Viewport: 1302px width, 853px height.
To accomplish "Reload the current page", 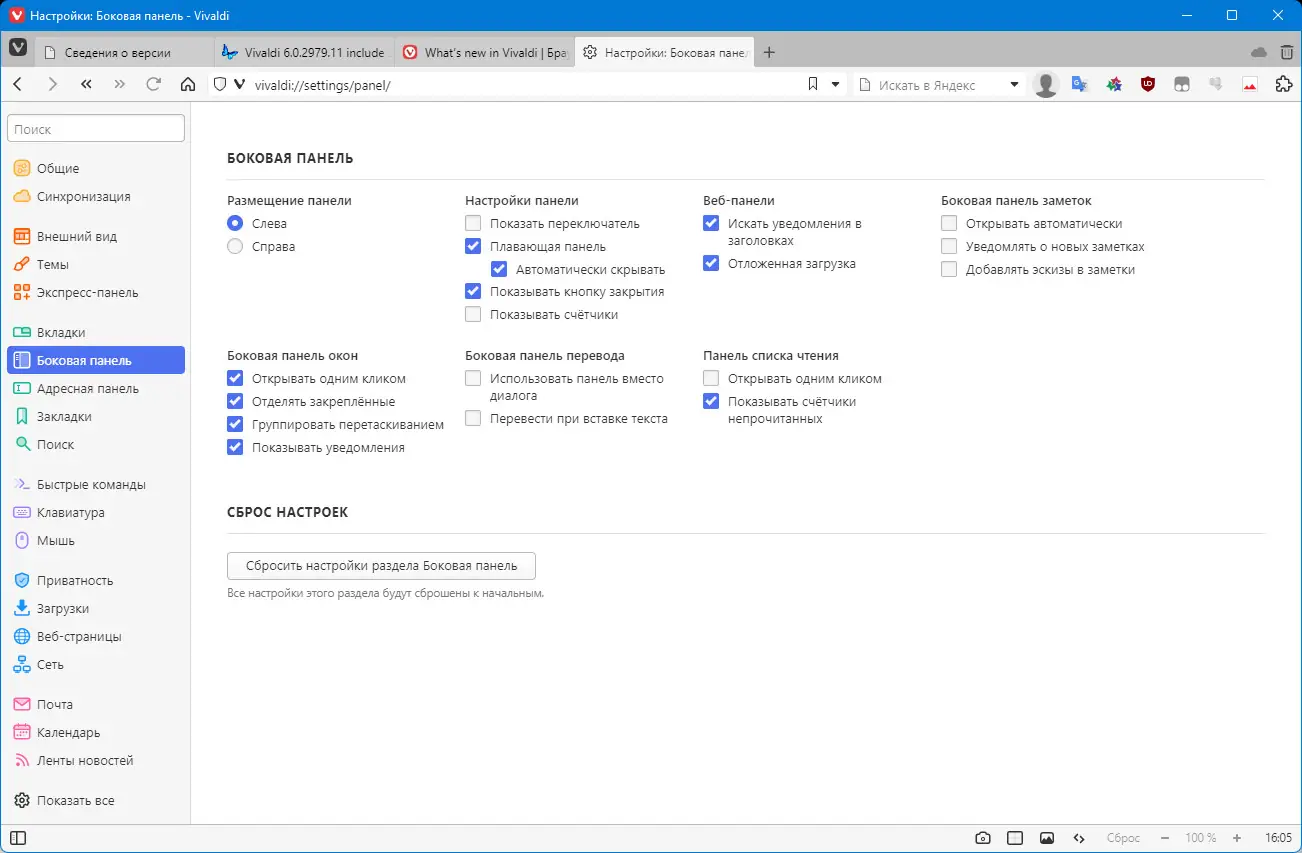I will click(x=153, y=85).
